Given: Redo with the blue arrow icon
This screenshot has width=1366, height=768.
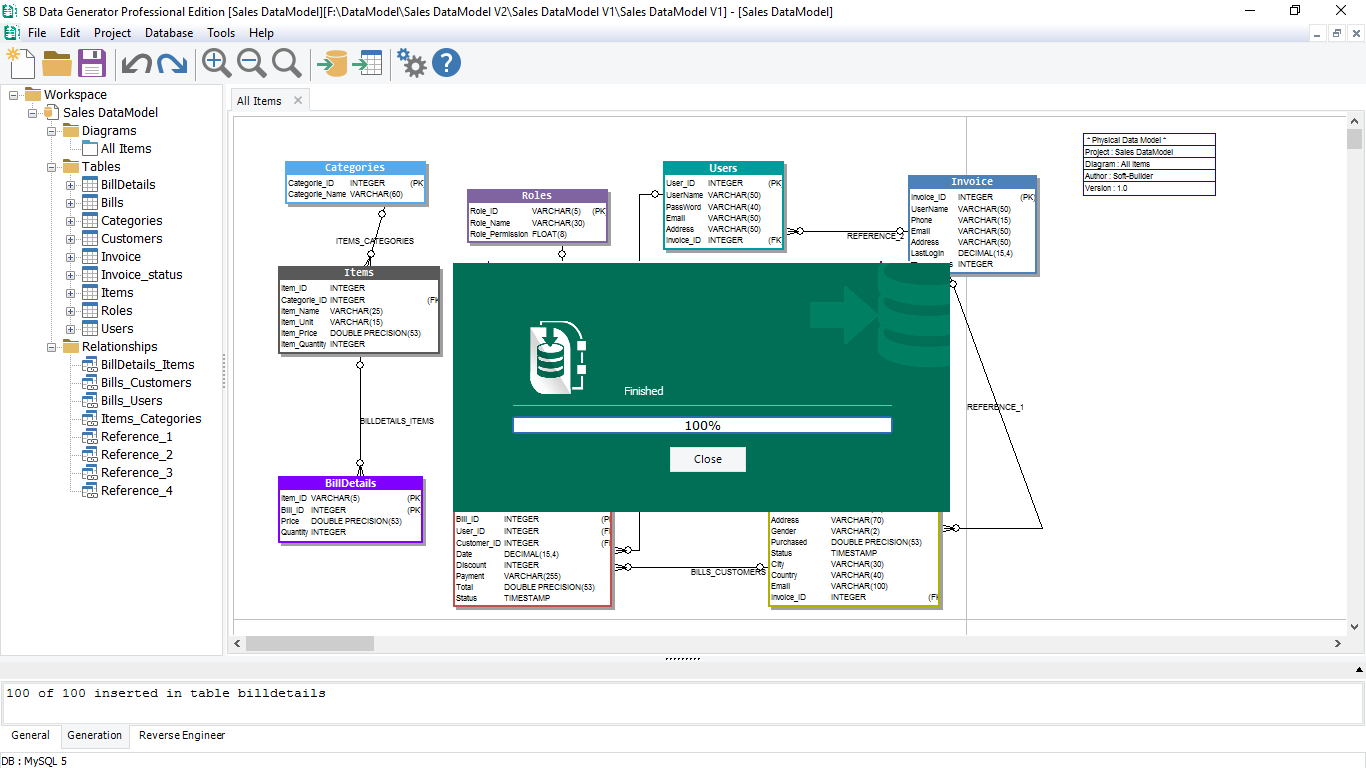Looking at the screenshot, I should [172, 64].
